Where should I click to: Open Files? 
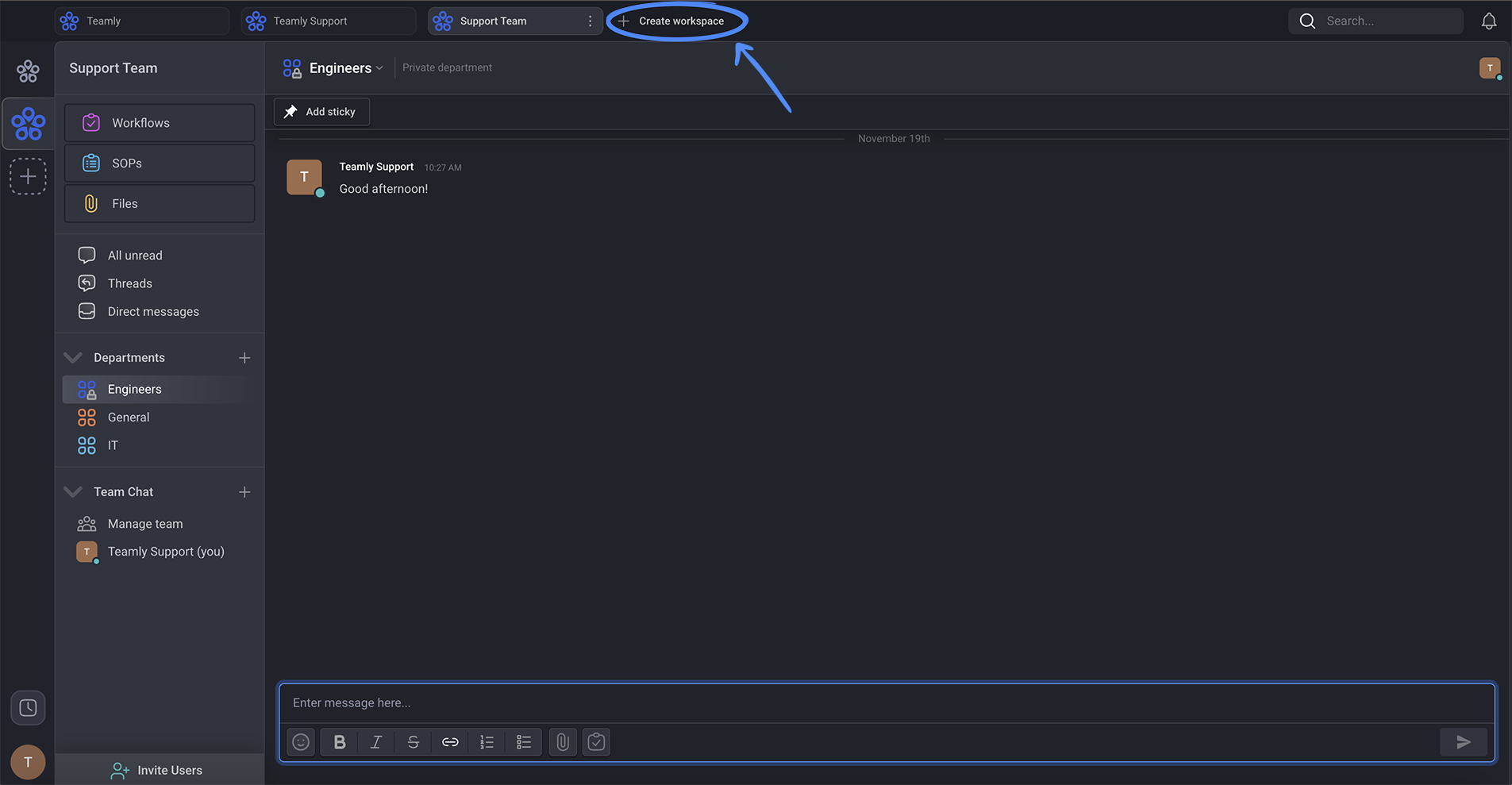coord(160,204)
